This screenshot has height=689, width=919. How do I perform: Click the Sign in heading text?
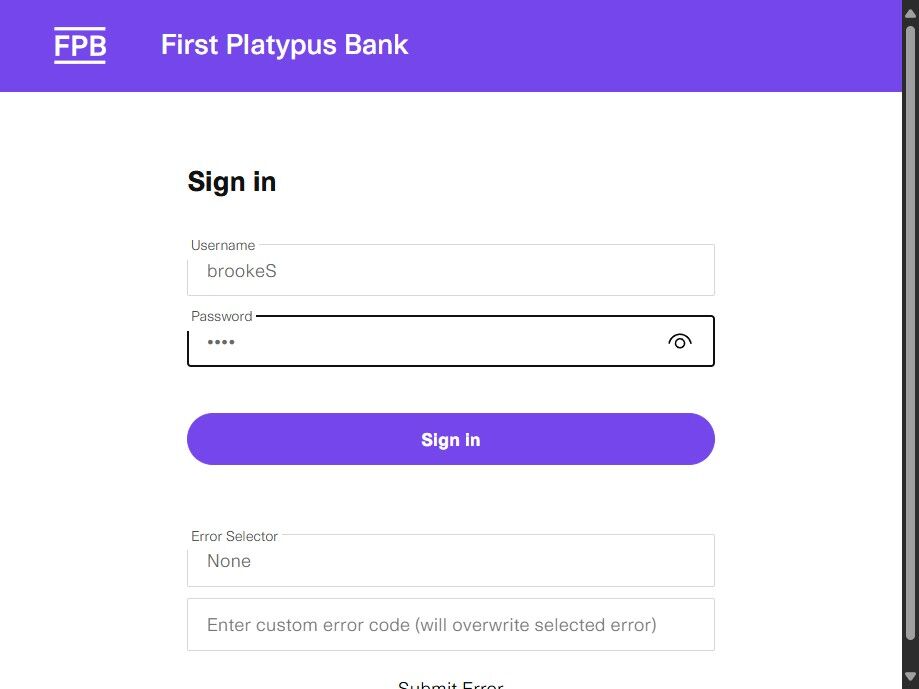pyautogui.click(x=232, y=182)
